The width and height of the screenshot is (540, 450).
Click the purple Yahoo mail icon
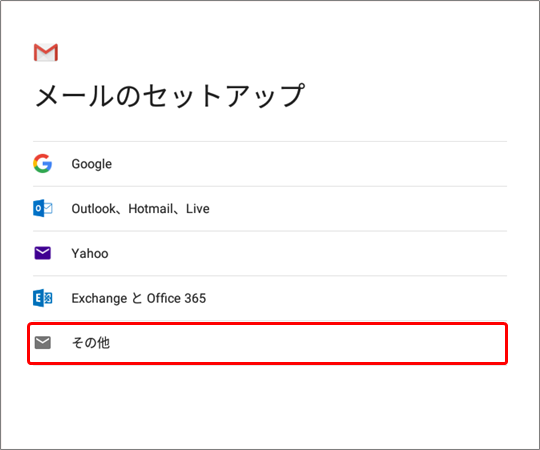coord(43,253)
